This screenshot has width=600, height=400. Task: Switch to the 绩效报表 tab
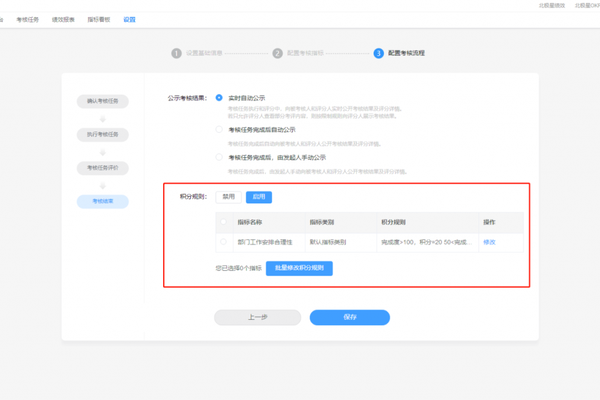(x=65, y=19)
